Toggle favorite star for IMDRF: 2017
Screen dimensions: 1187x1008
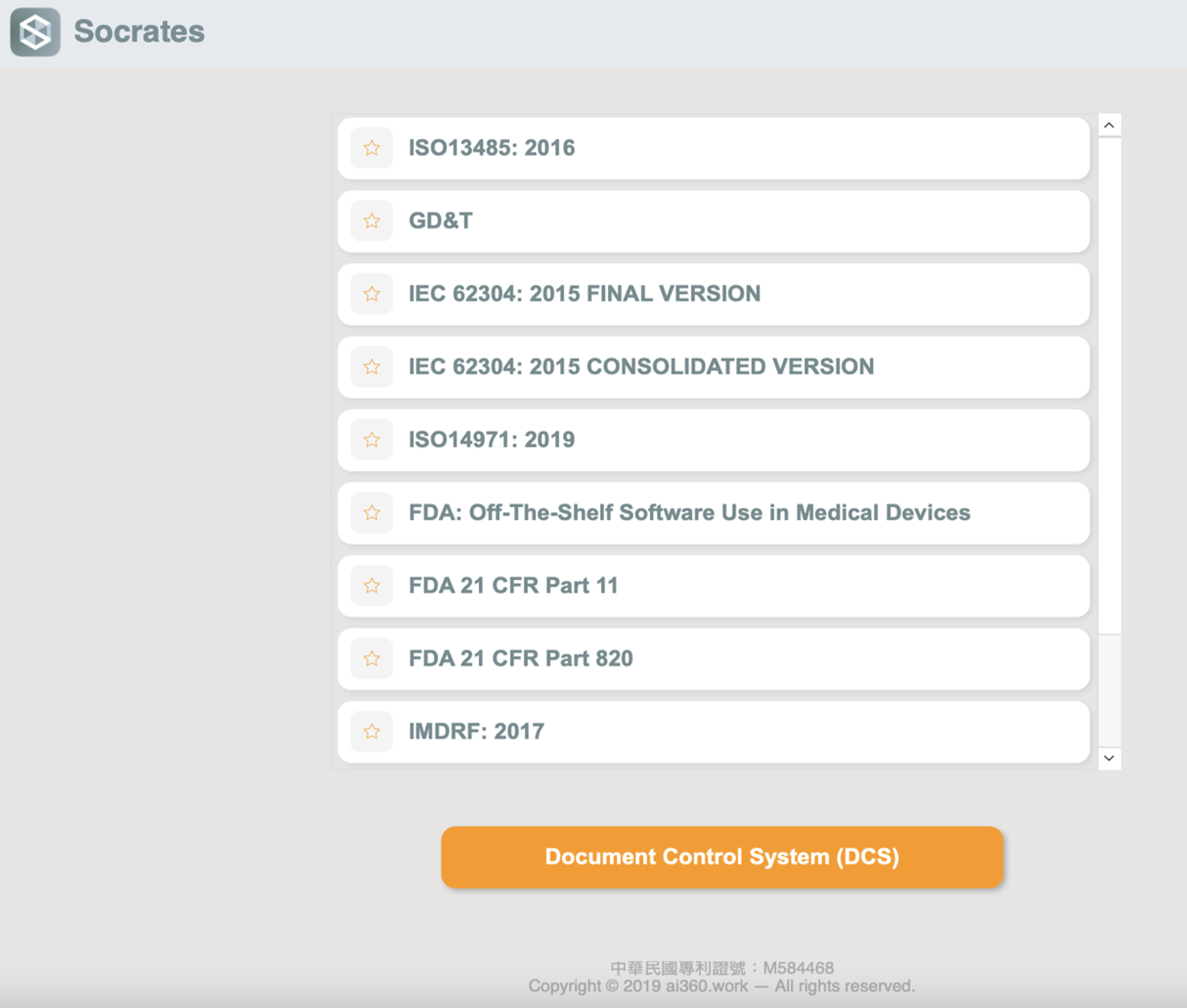point(372,732)
